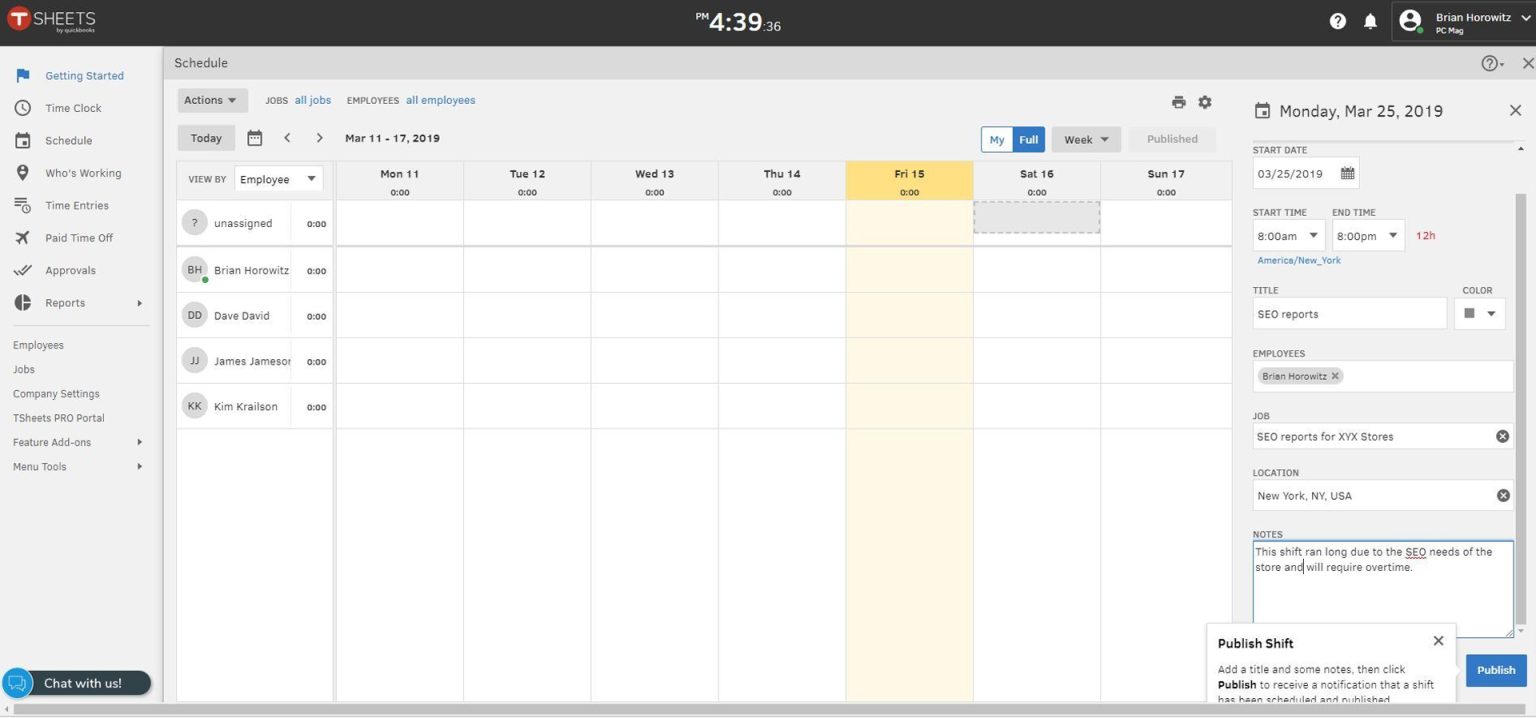Open the help question mark icon
Viewport: 1536px width, 718px height.
(x=1338, y=21)
